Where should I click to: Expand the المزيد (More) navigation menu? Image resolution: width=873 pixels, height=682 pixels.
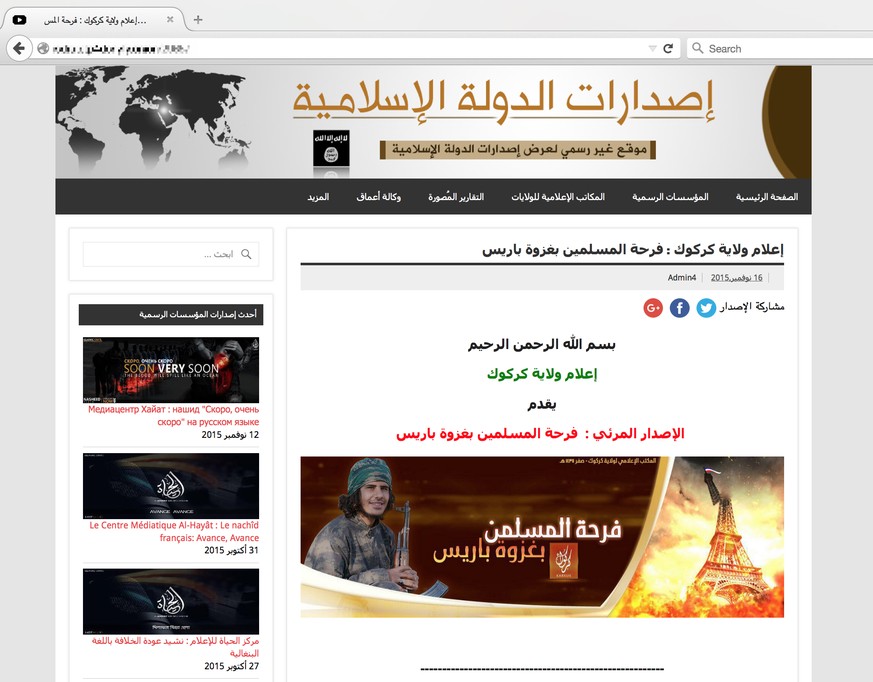(x=318, y=197)
